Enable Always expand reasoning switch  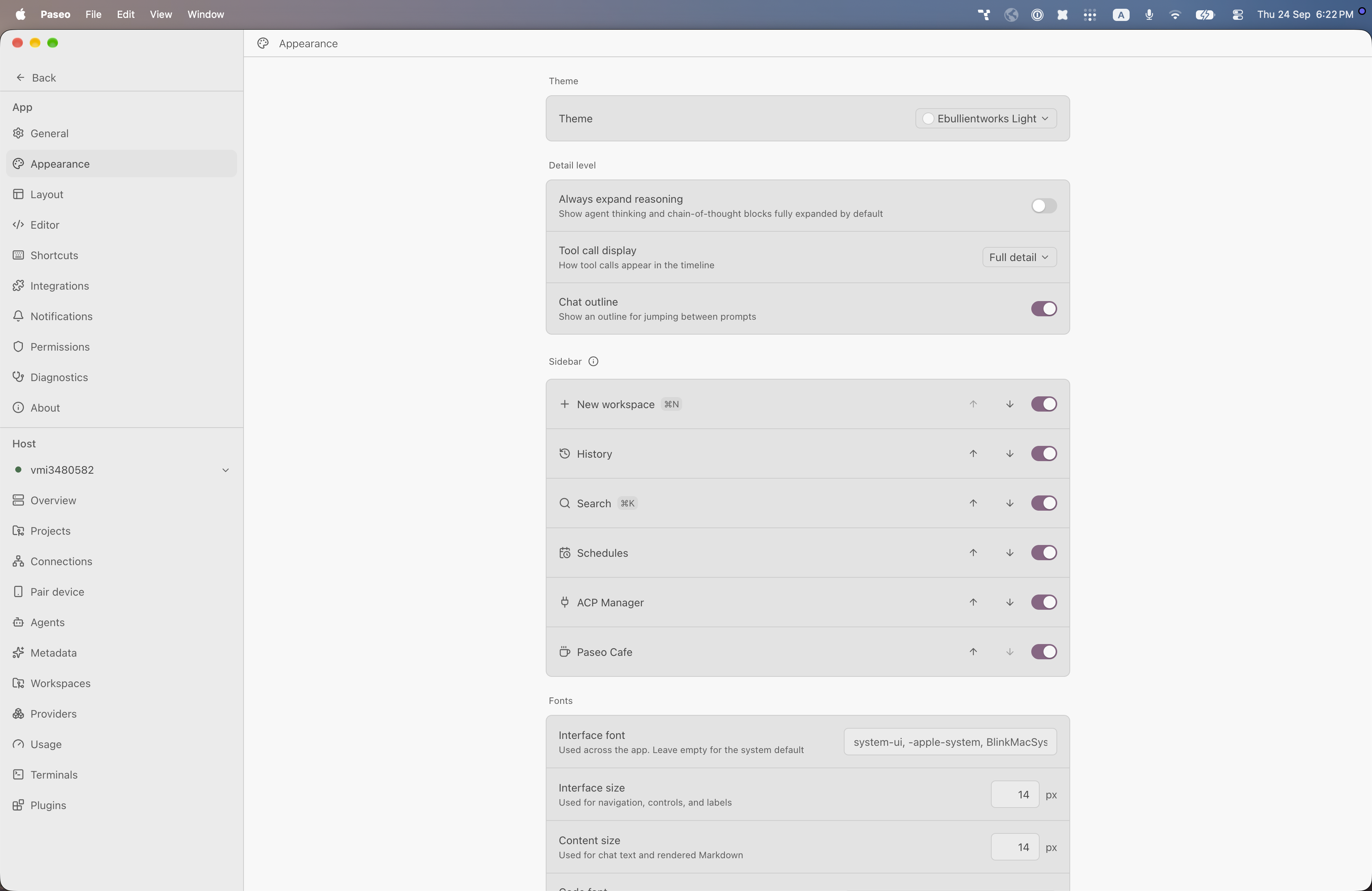[1043, 206]
